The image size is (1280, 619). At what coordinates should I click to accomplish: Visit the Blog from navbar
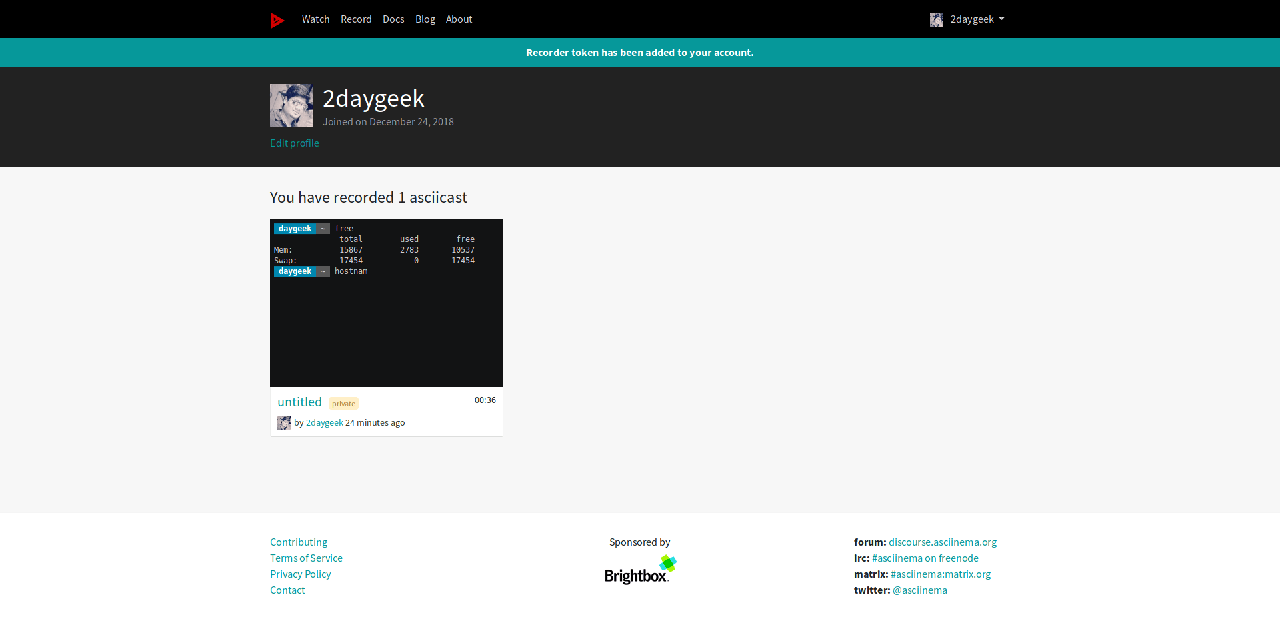coord(425,19)
